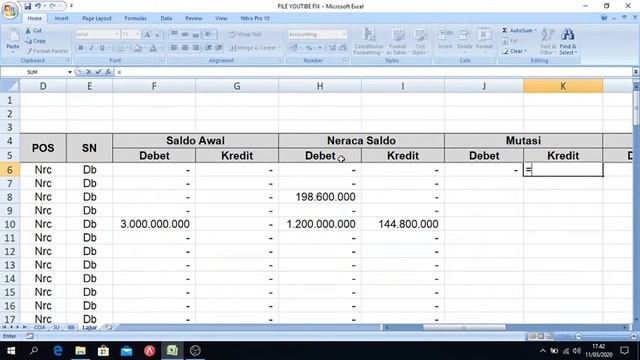Open the font name dropdown
Viewport: 640px width, 360px height.
point(117,34)
